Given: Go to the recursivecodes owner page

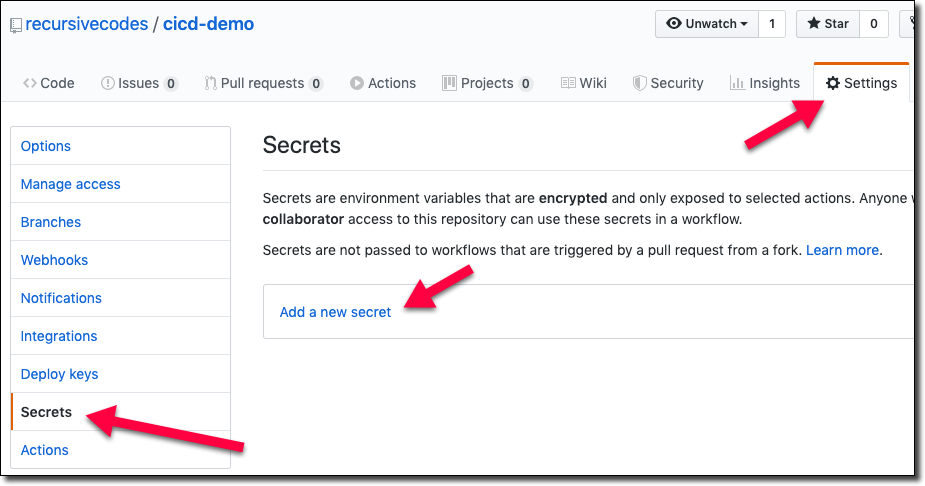Looking at the screenshot, I should [86, 24].
